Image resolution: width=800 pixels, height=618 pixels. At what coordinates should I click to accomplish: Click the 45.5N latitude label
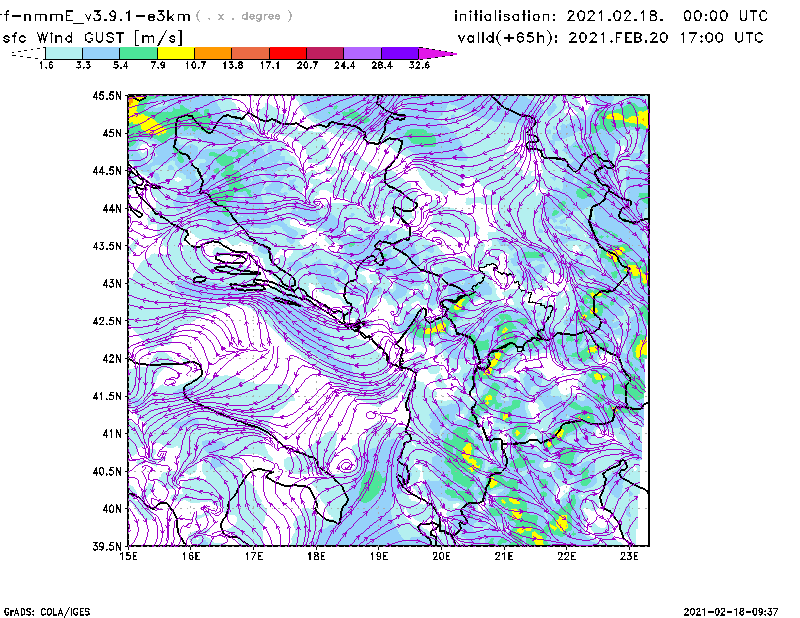pyautogui.click(x=107, y=95)
